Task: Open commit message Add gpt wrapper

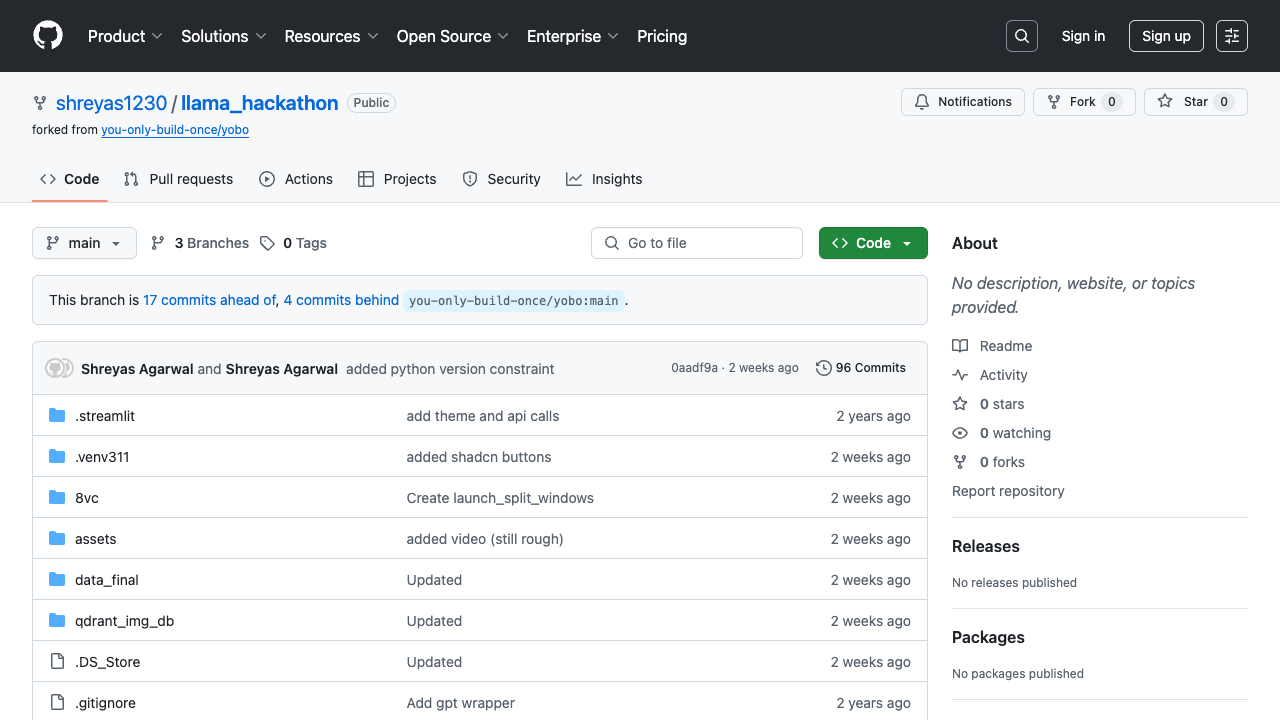Action: [461, 703]
